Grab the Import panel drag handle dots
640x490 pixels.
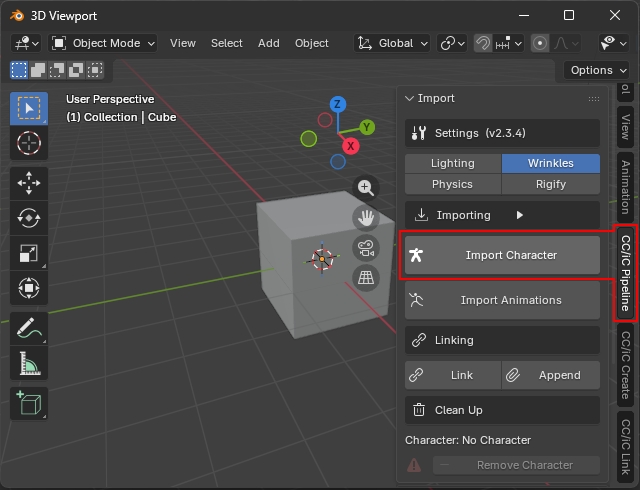(593, 99)
